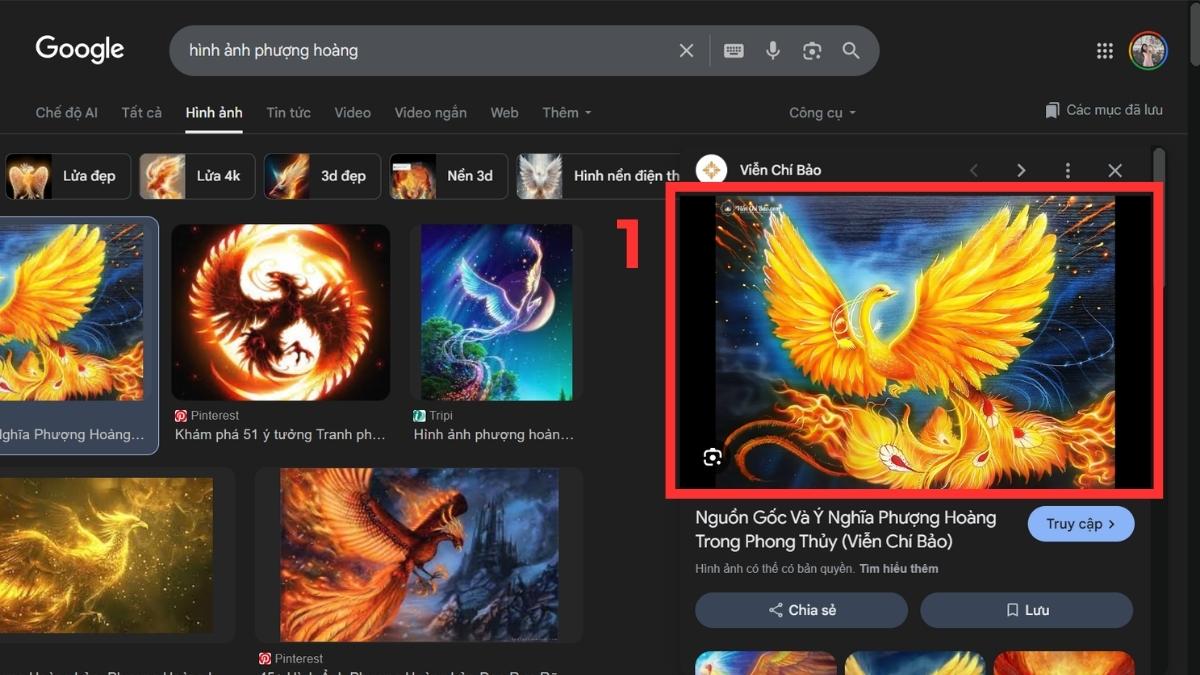Open the first related image below Chia sẻ
Image resolution: width=1200 pixels, height=675 pixels.
pos(766,663)
